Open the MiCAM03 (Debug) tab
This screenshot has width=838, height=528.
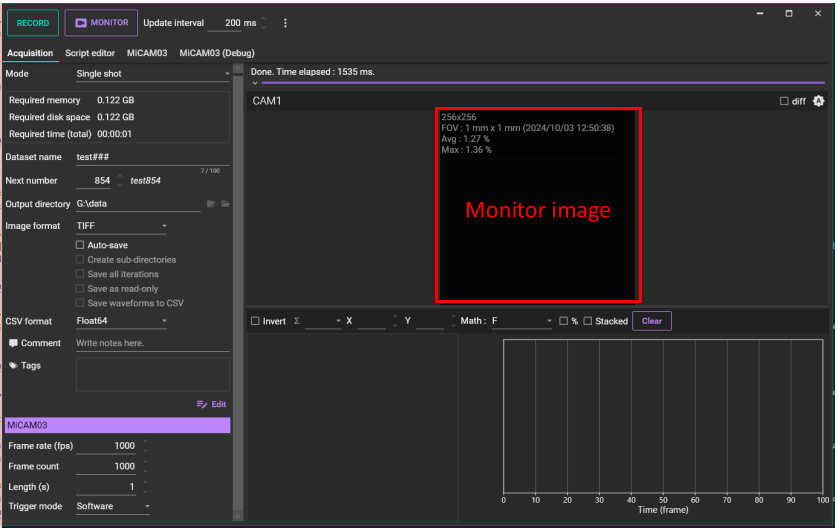tap(217, 53)
